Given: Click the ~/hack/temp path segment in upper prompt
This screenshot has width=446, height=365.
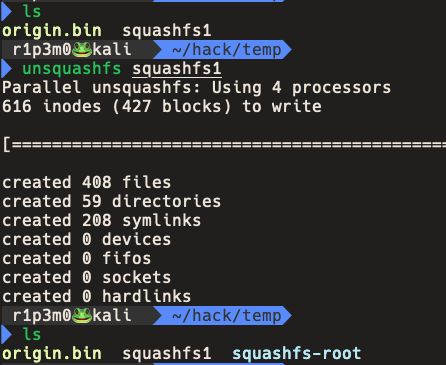Looking at the screenshot, I should click(x=227, y=50).
